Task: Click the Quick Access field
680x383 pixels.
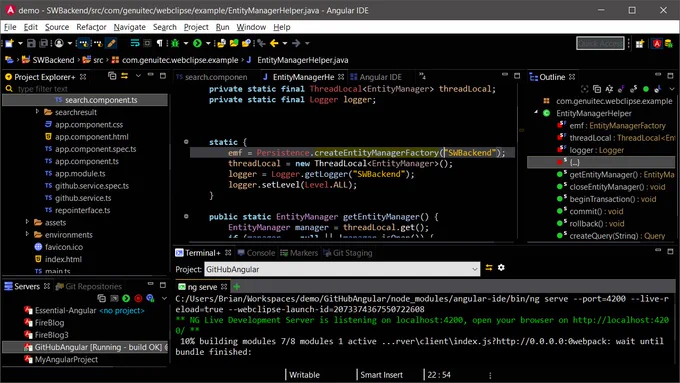Action: [x=600, y=43]
